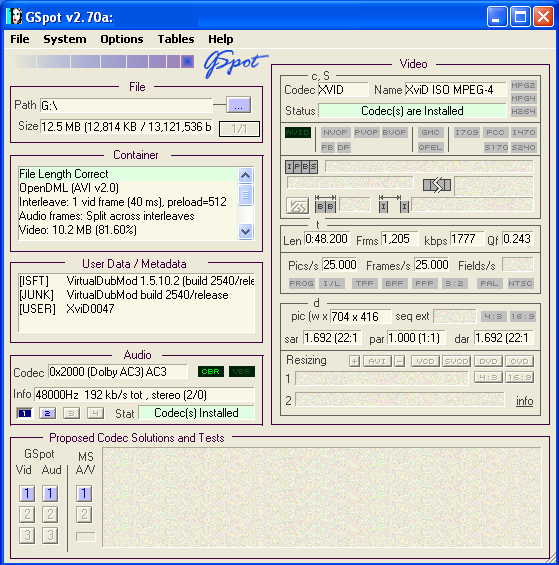
Task: Click GSpot Vid test button 2
Action: tap(27, 514)
